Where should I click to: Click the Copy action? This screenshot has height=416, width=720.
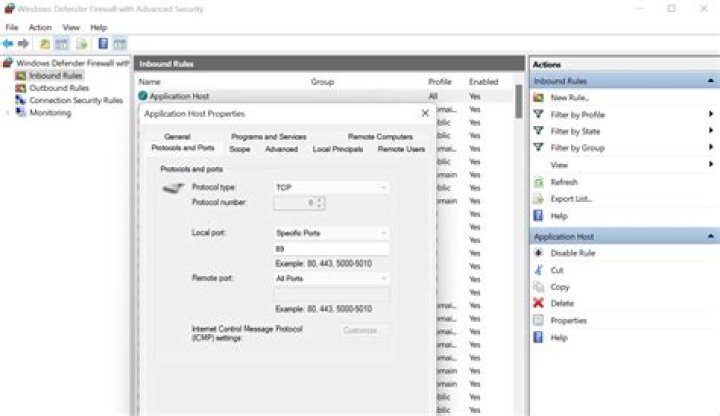pos(560,287)
